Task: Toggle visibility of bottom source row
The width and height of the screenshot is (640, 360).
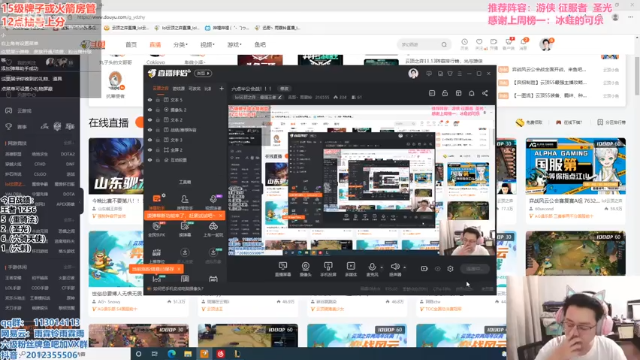Action: tap(150, 160)
